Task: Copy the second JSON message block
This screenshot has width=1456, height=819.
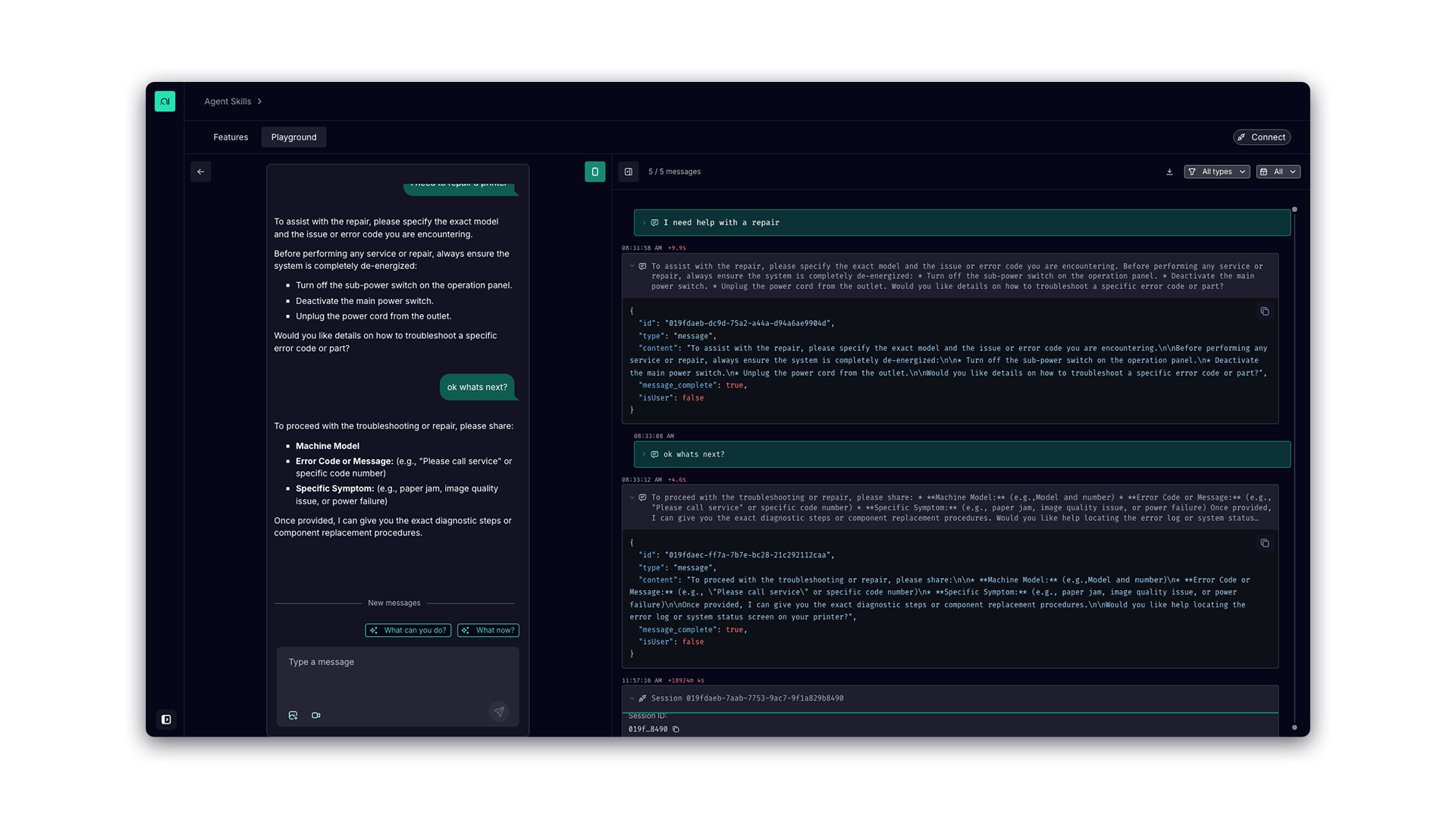Action: point(1265,543)
